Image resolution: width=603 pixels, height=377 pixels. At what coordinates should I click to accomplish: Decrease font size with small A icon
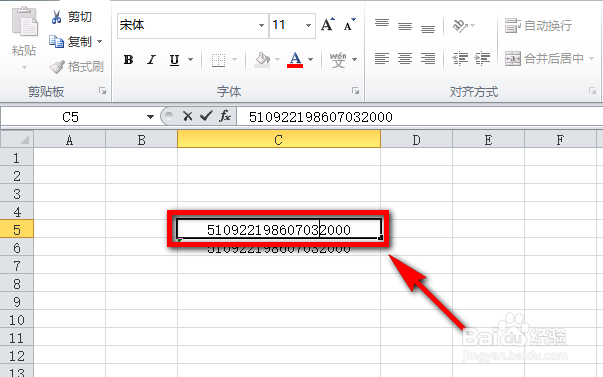point(350,25)
